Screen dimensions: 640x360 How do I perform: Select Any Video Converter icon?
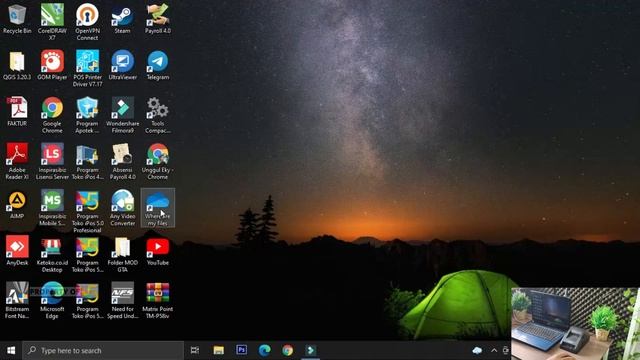(122, 208)
